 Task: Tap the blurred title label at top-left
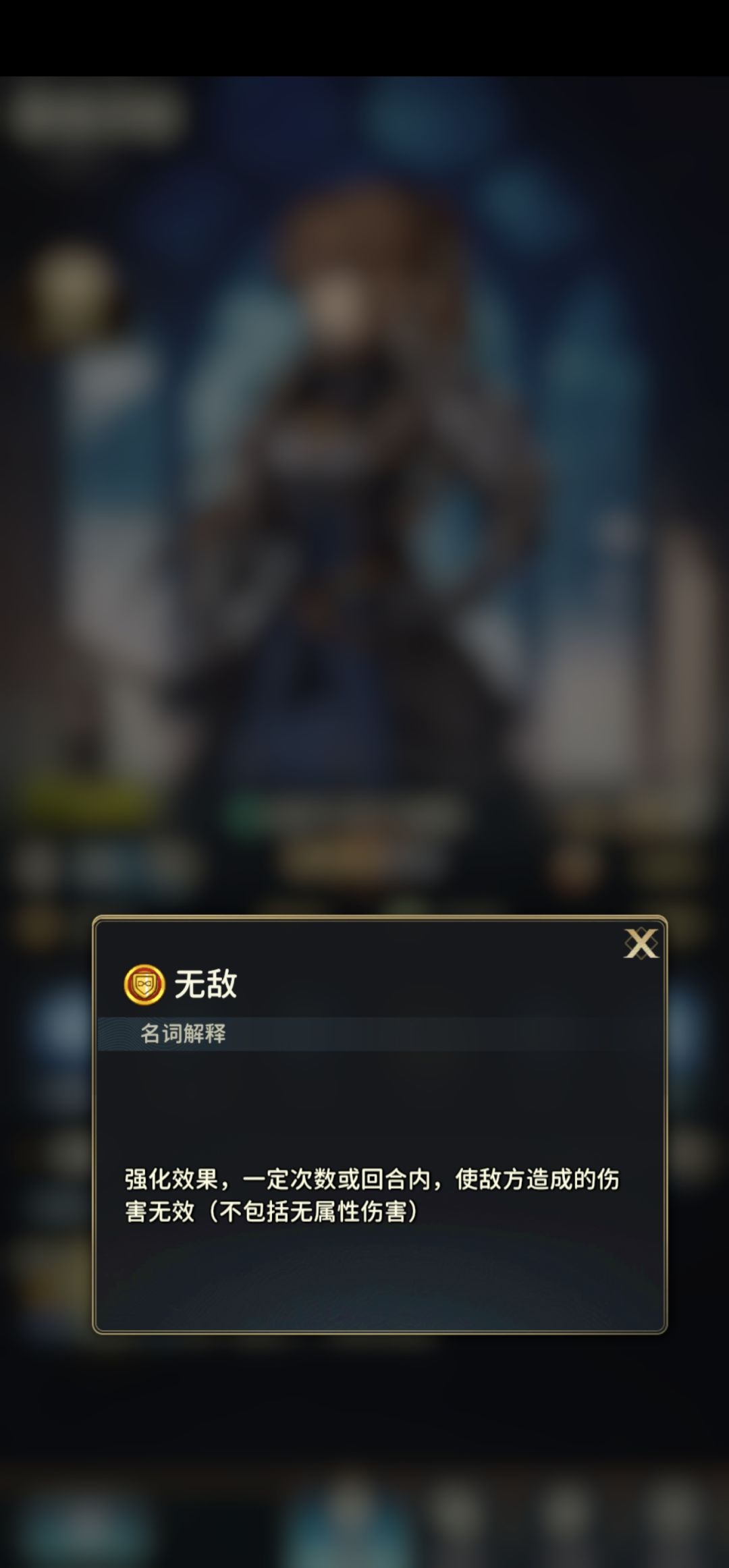[x=96, y=115]
